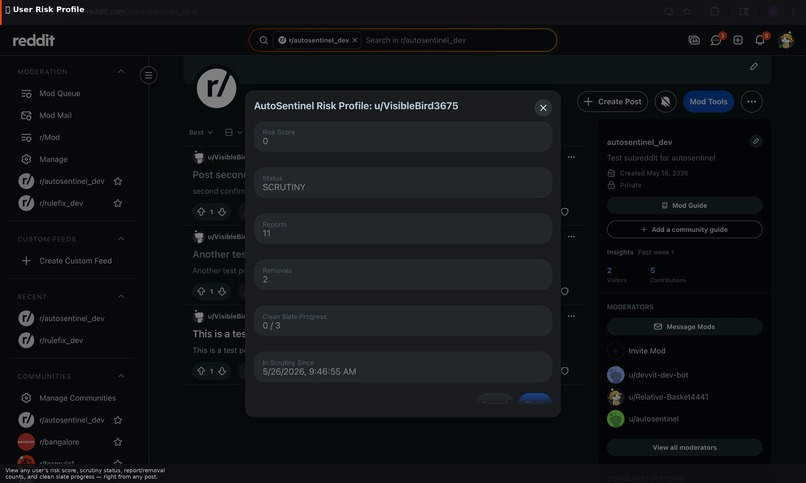Image resolution: width=806 pixels, height=483 pixels.
Task: Open u/devvit-dev-bot moderator profile
Action: (658, 375)
